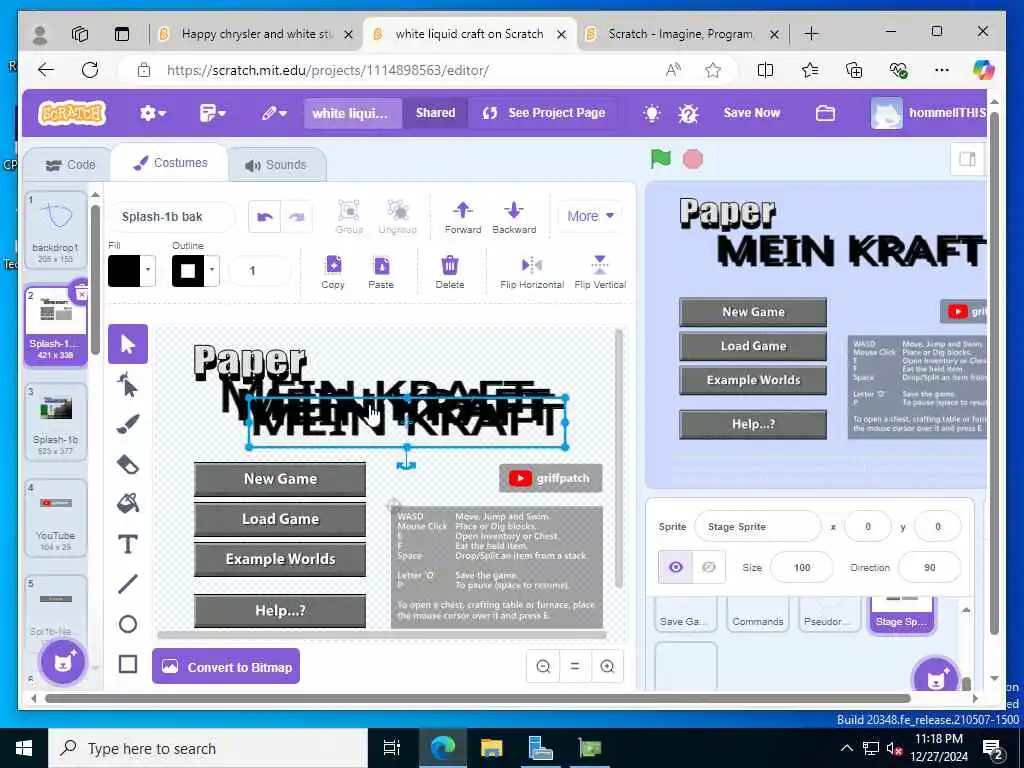Select the Line tool
Screen dimensions: 1024x768
(x=128, y=584)
